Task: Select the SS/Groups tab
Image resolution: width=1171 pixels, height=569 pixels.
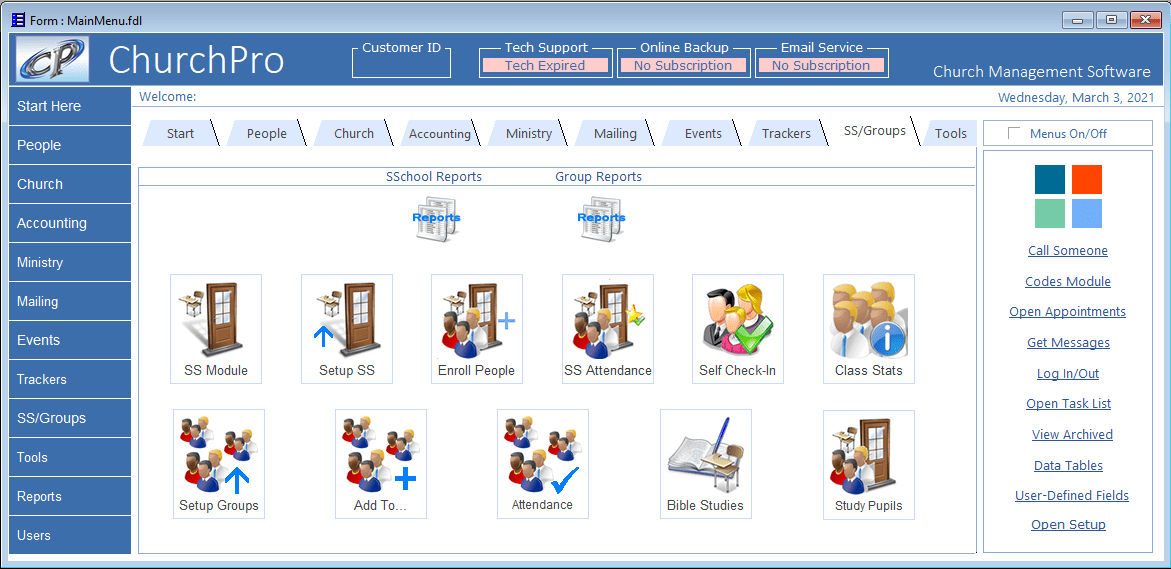Action: point(875,131)
